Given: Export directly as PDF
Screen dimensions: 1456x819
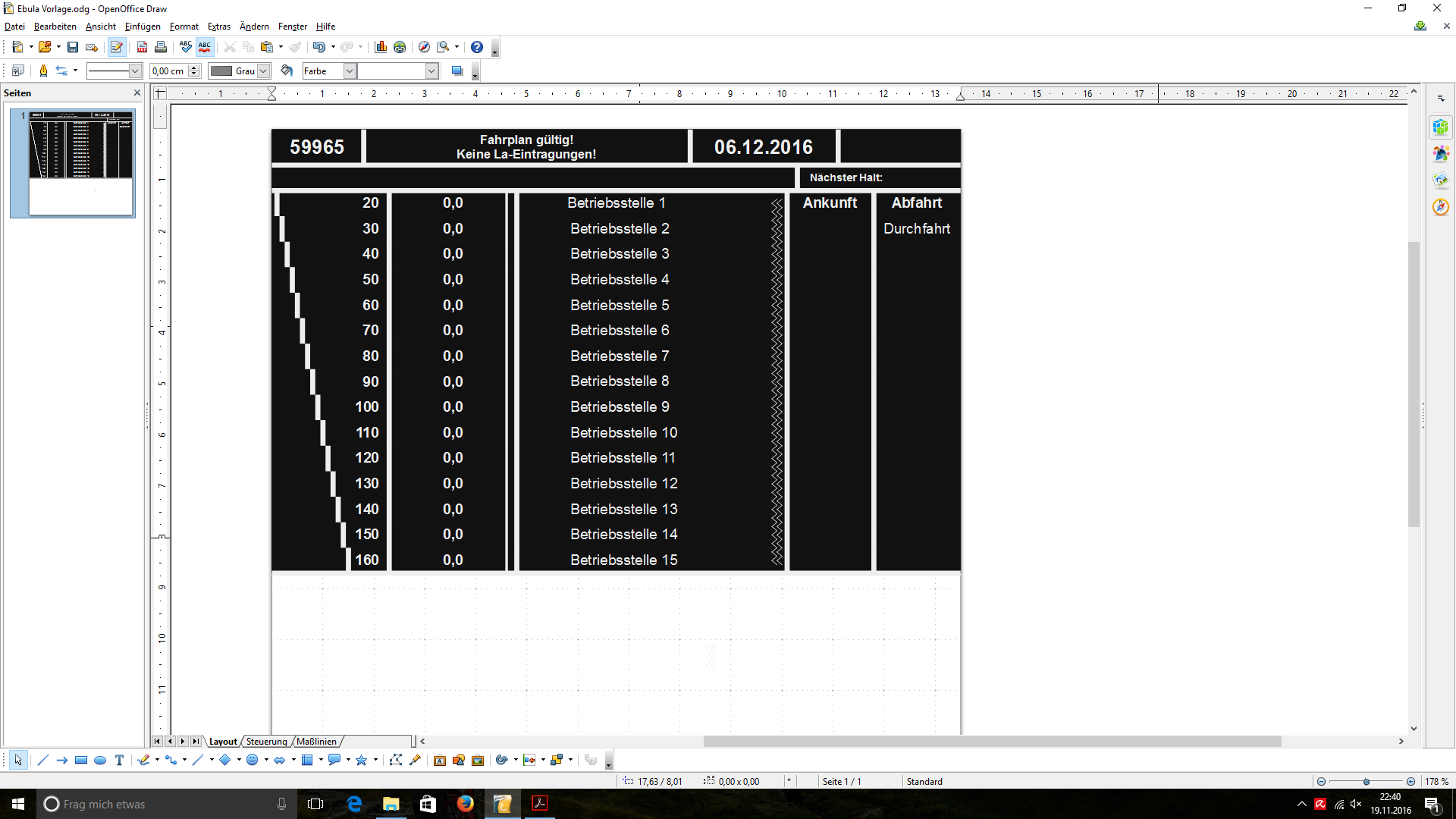Looking at the screenshot, I should click(x=142, y=47).
